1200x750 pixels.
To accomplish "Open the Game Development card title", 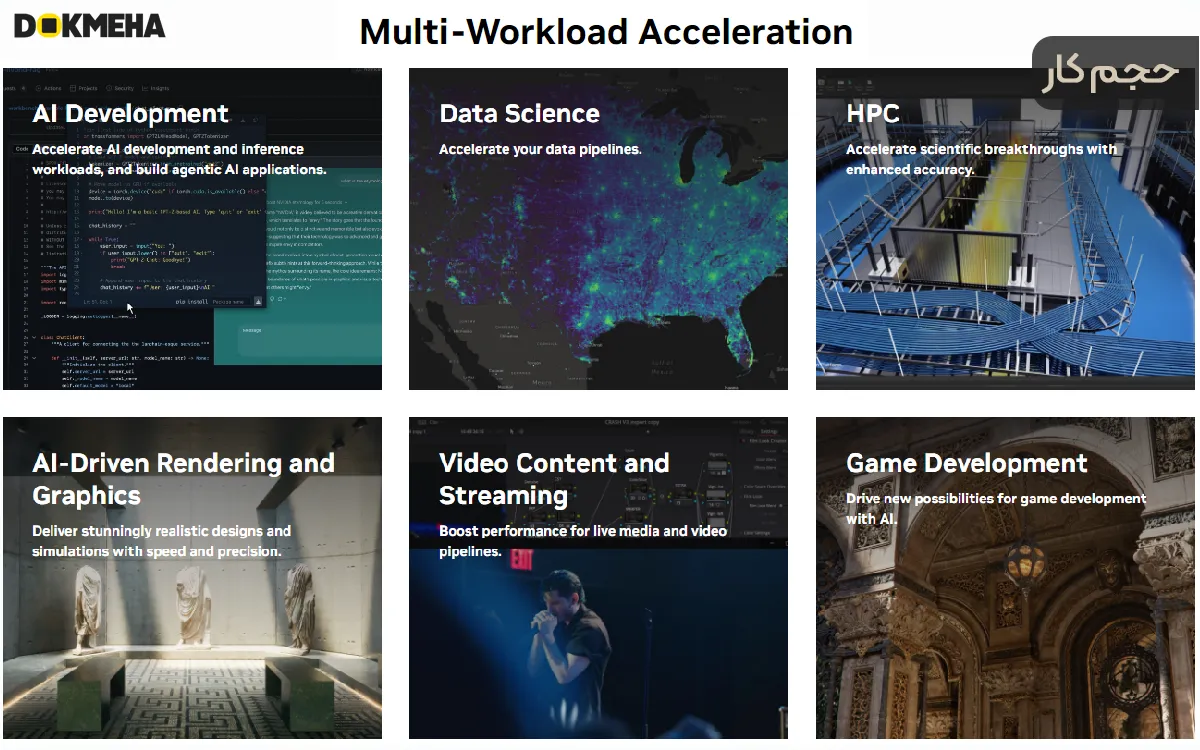I will coord(966,464).
